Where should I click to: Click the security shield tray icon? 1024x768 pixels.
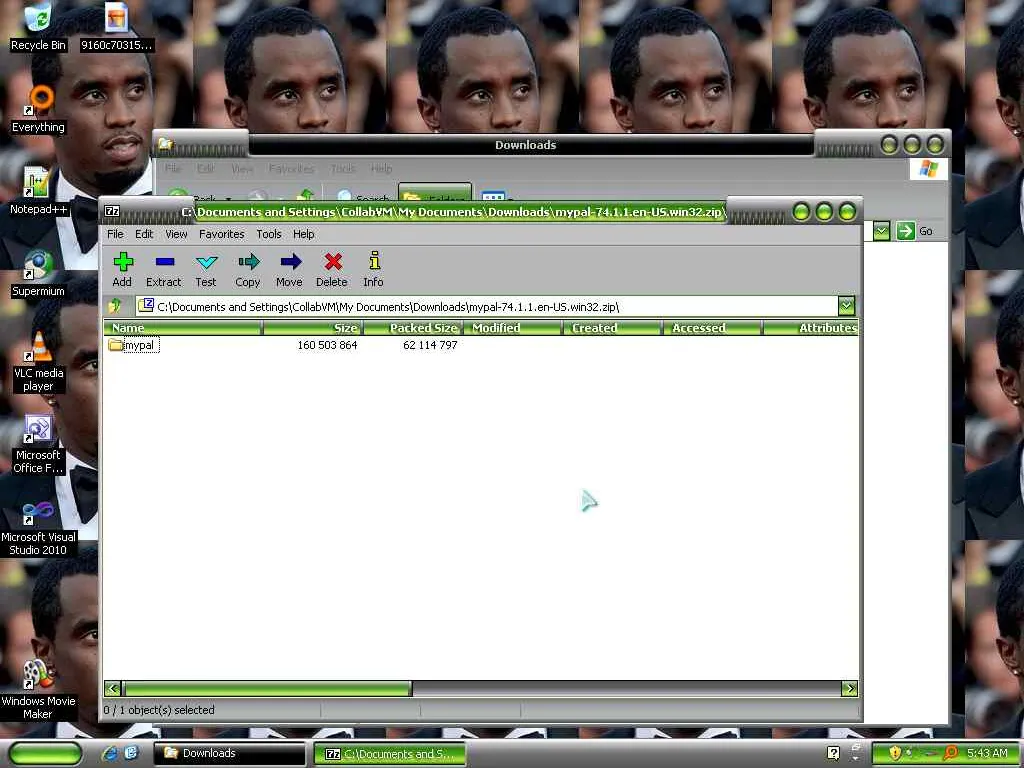pos(895,753)
